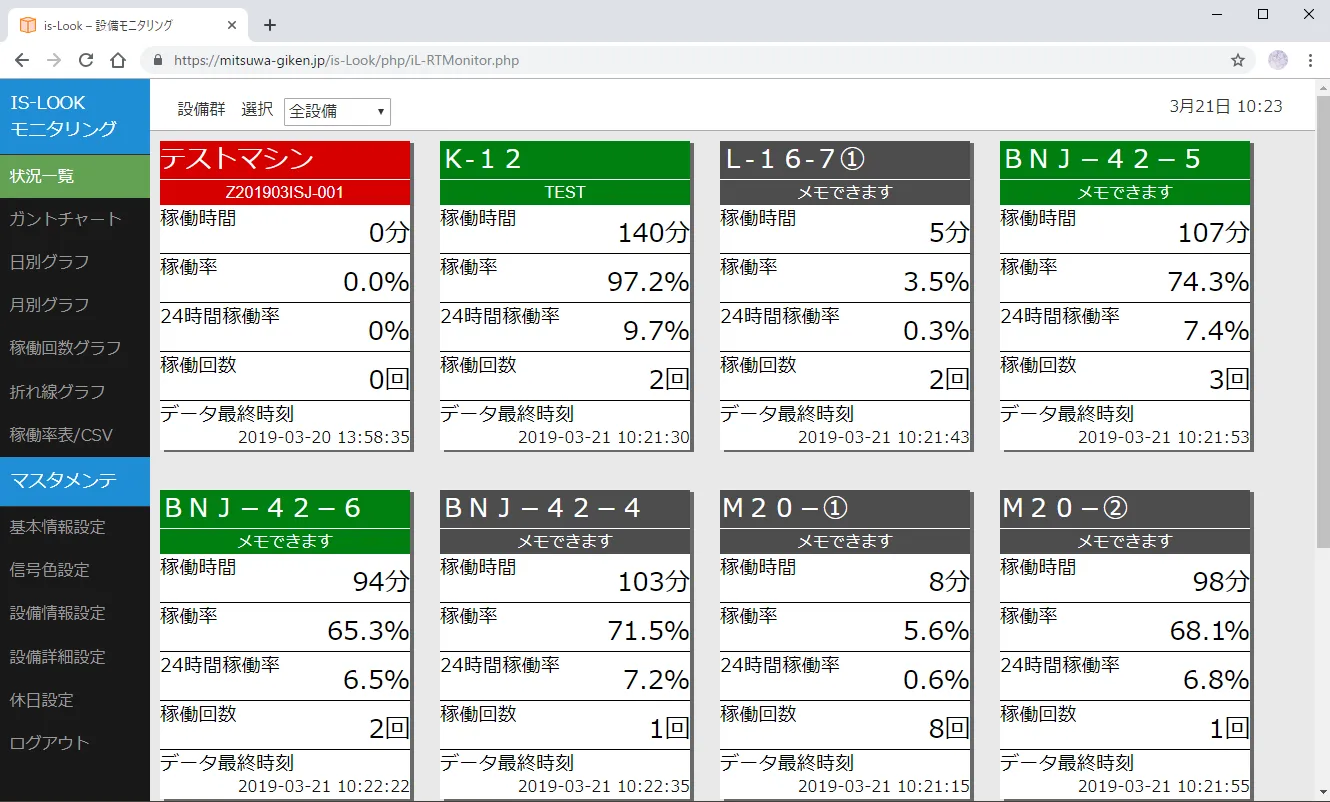Maximize the browser window
Screen dimensions: 1330x802
pos(1263,14)
